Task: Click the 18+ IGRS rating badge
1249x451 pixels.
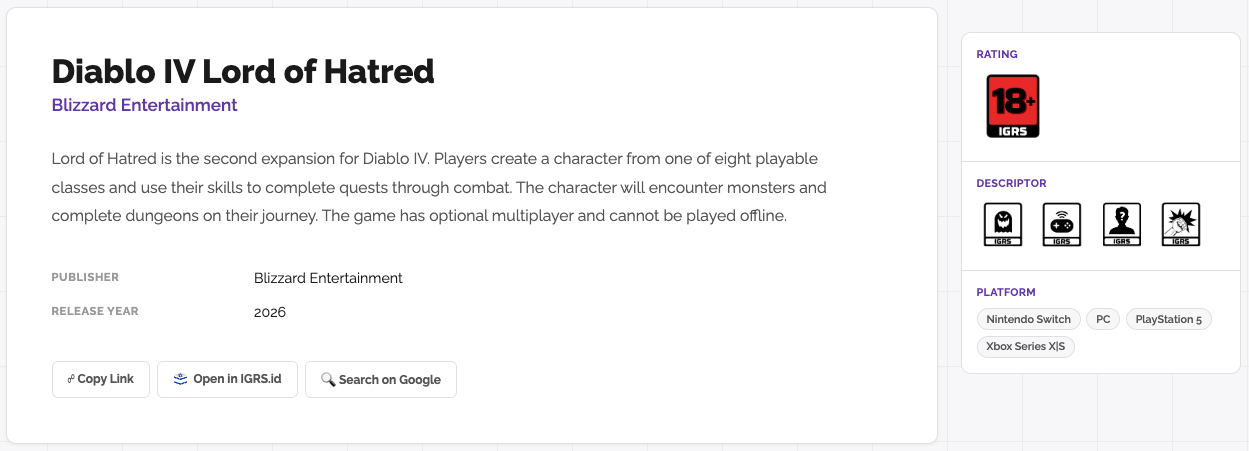Action: 1012,106
